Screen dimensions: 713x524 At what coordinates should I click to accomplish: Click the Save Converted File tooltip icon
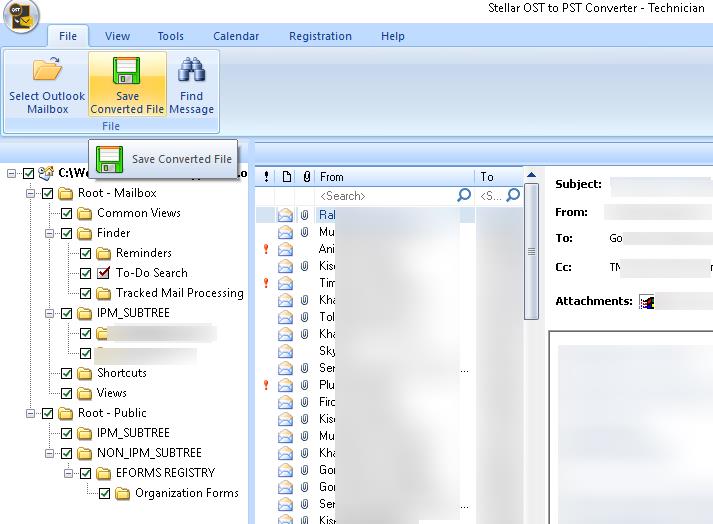click(109, 159)
